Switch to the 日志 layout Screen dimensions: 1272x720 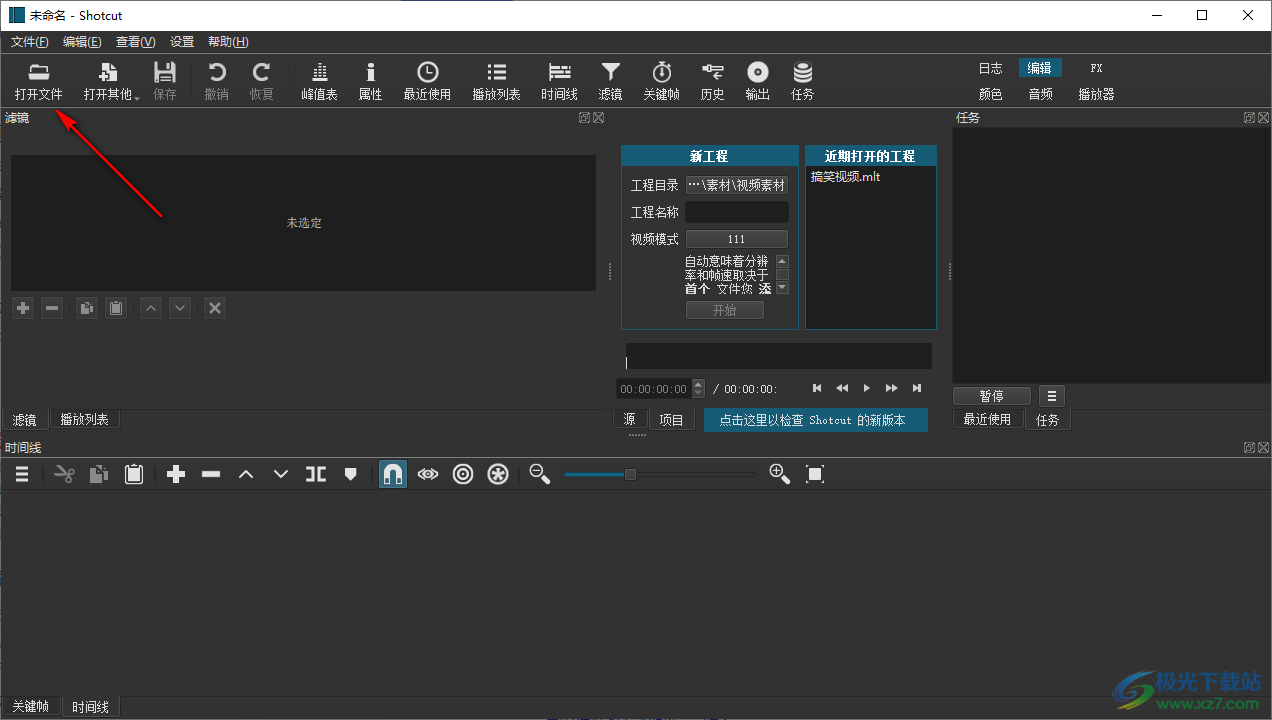(990, 68)
